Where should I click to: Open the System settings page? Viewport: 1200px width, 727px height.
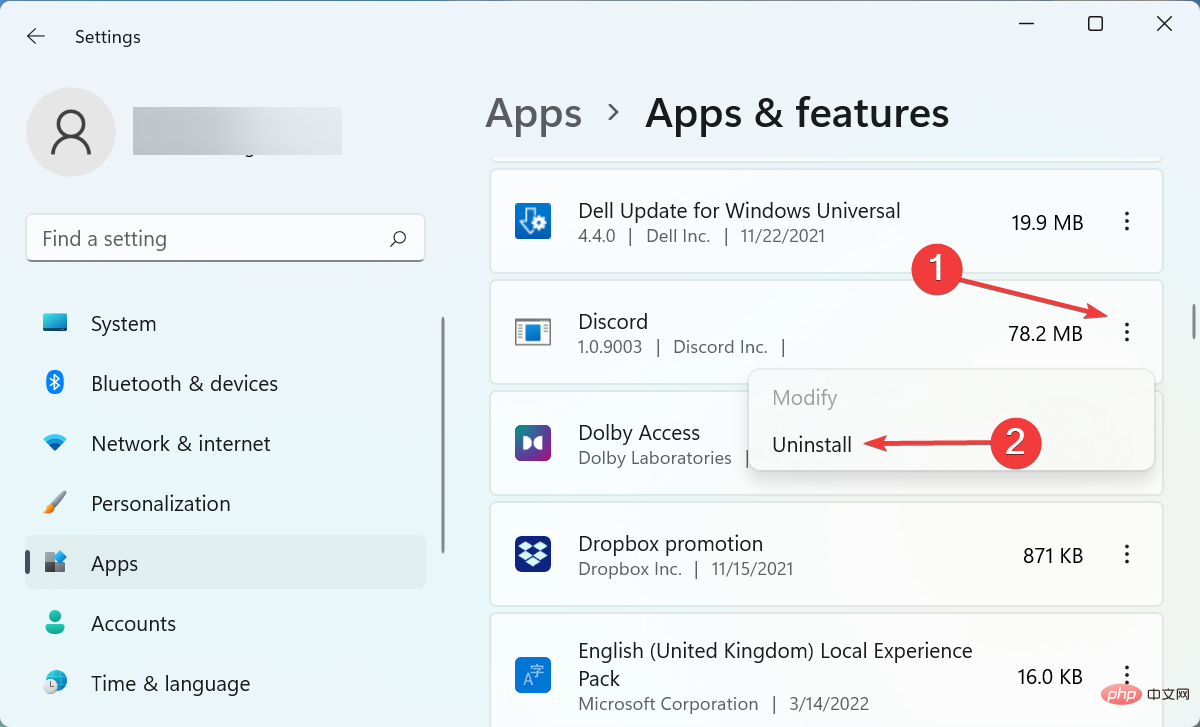(x=225, y=323)
